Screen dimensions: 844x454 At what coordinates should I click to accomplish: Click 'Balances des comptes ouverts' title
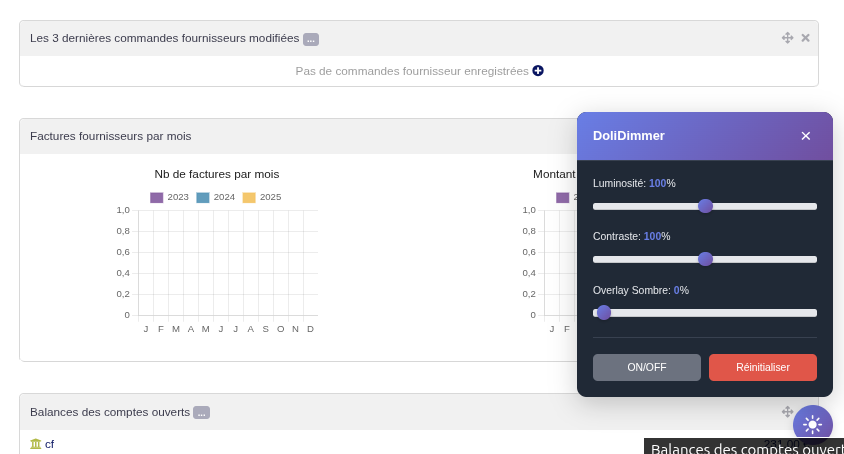pos(110,413)
